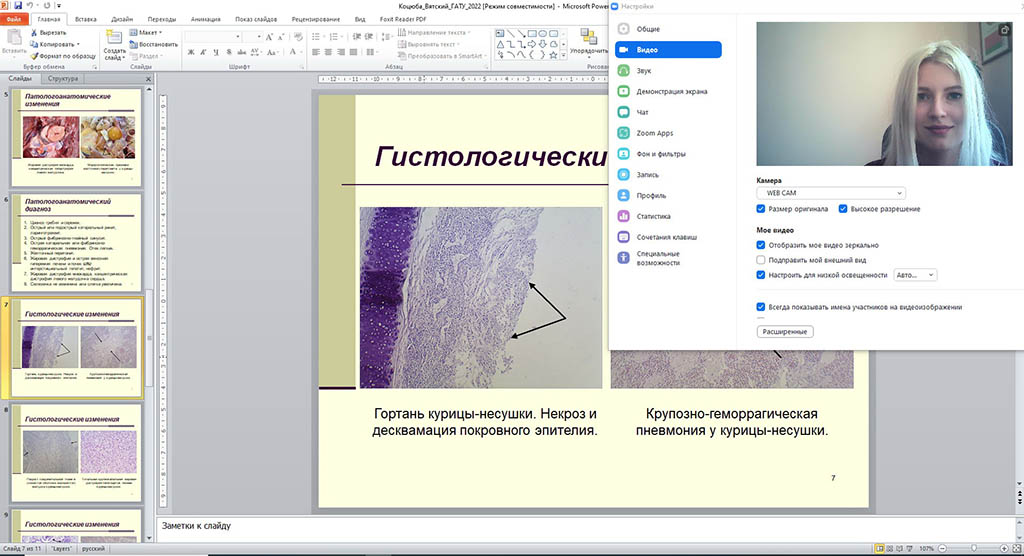This screenshot has height=556, width=1024.
Task: Click the larynx histology image on slide
Action: pyautogui.click(x=481, y=298)
